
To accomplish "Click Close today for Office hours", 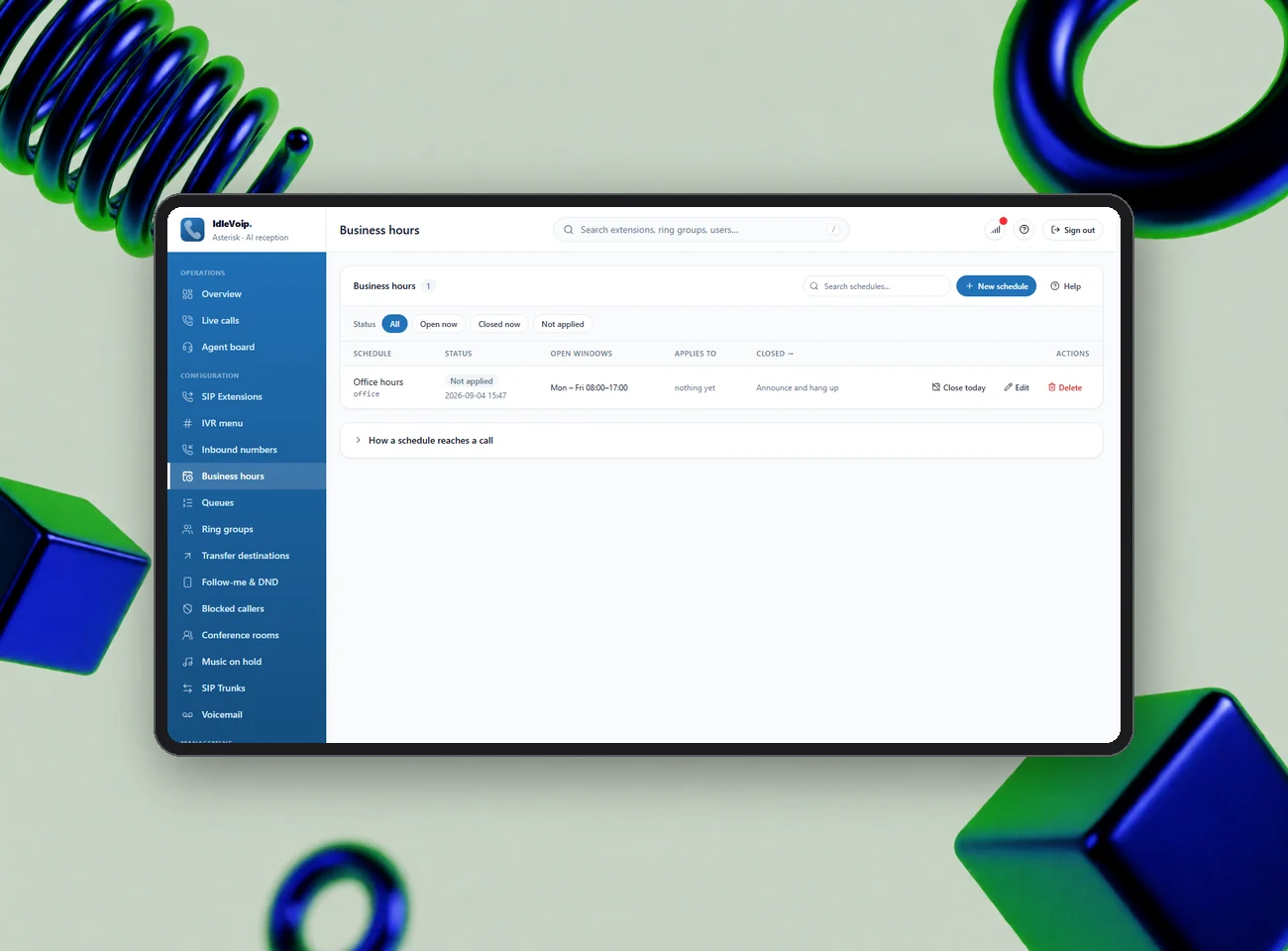I will tap(958, 388).
